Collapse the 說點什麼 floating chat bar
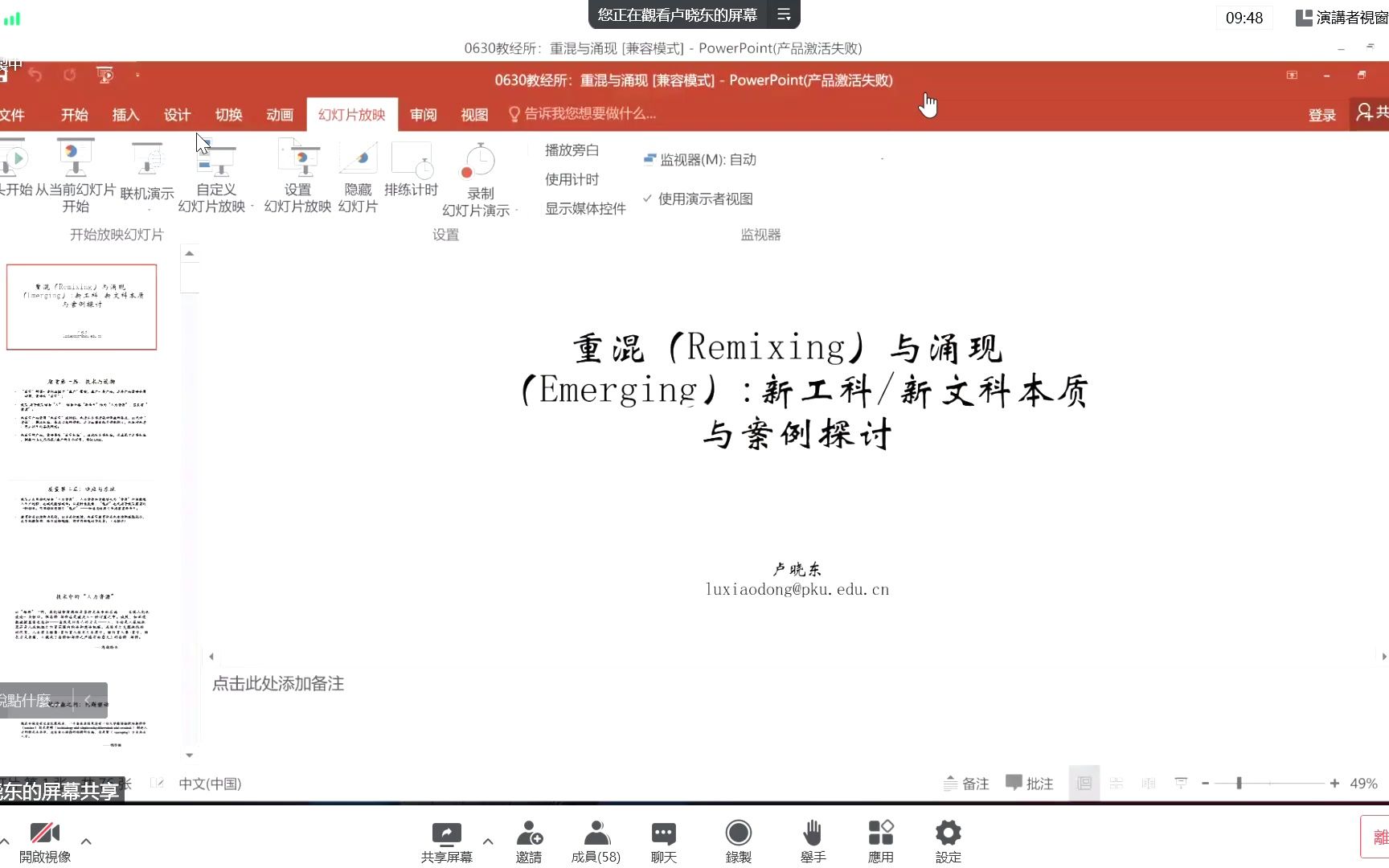This screenshot has width=1389, height=868. [88, 699]
